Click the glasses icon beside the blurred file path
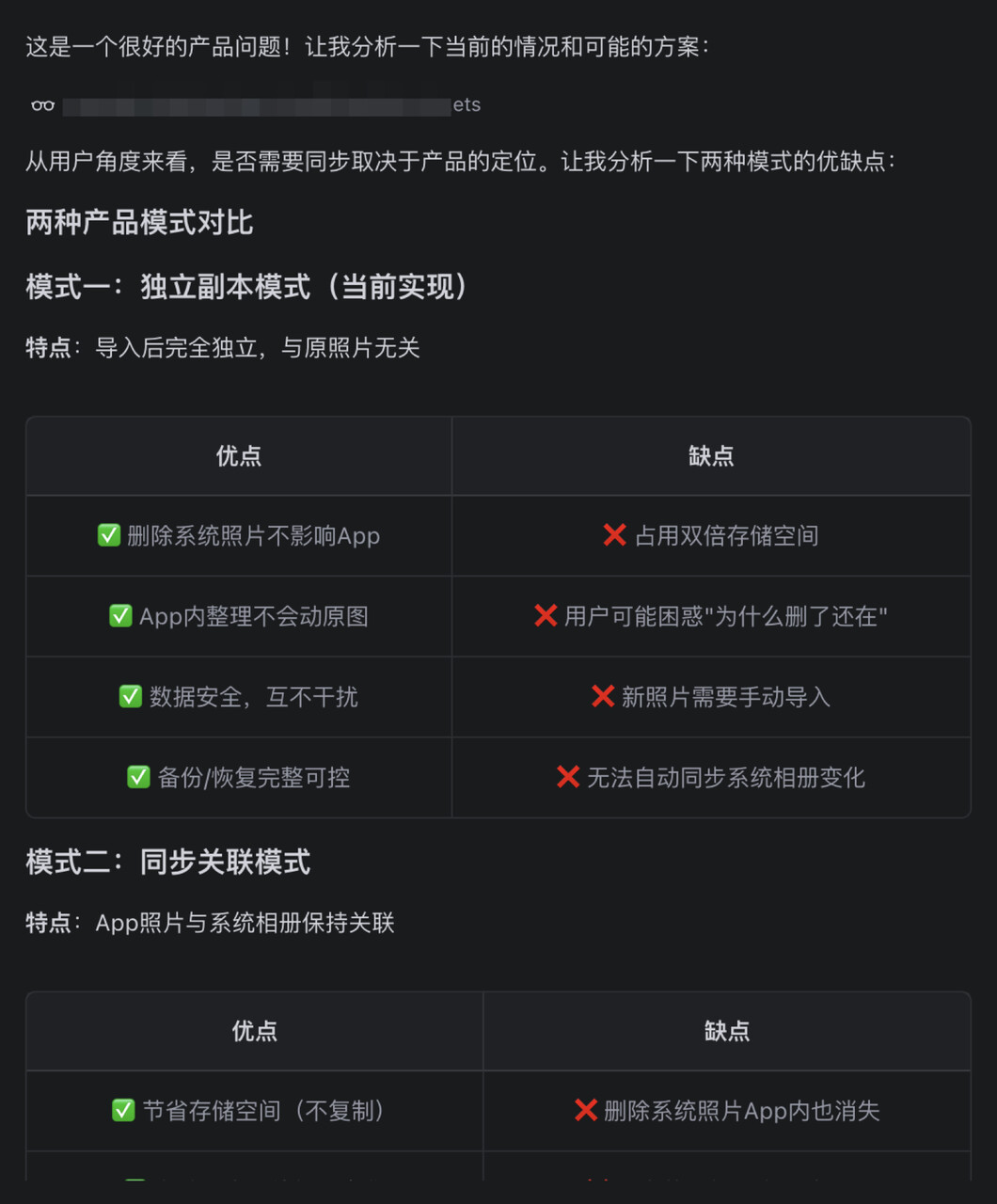The image size is (997, 1204). coord(43,105)
